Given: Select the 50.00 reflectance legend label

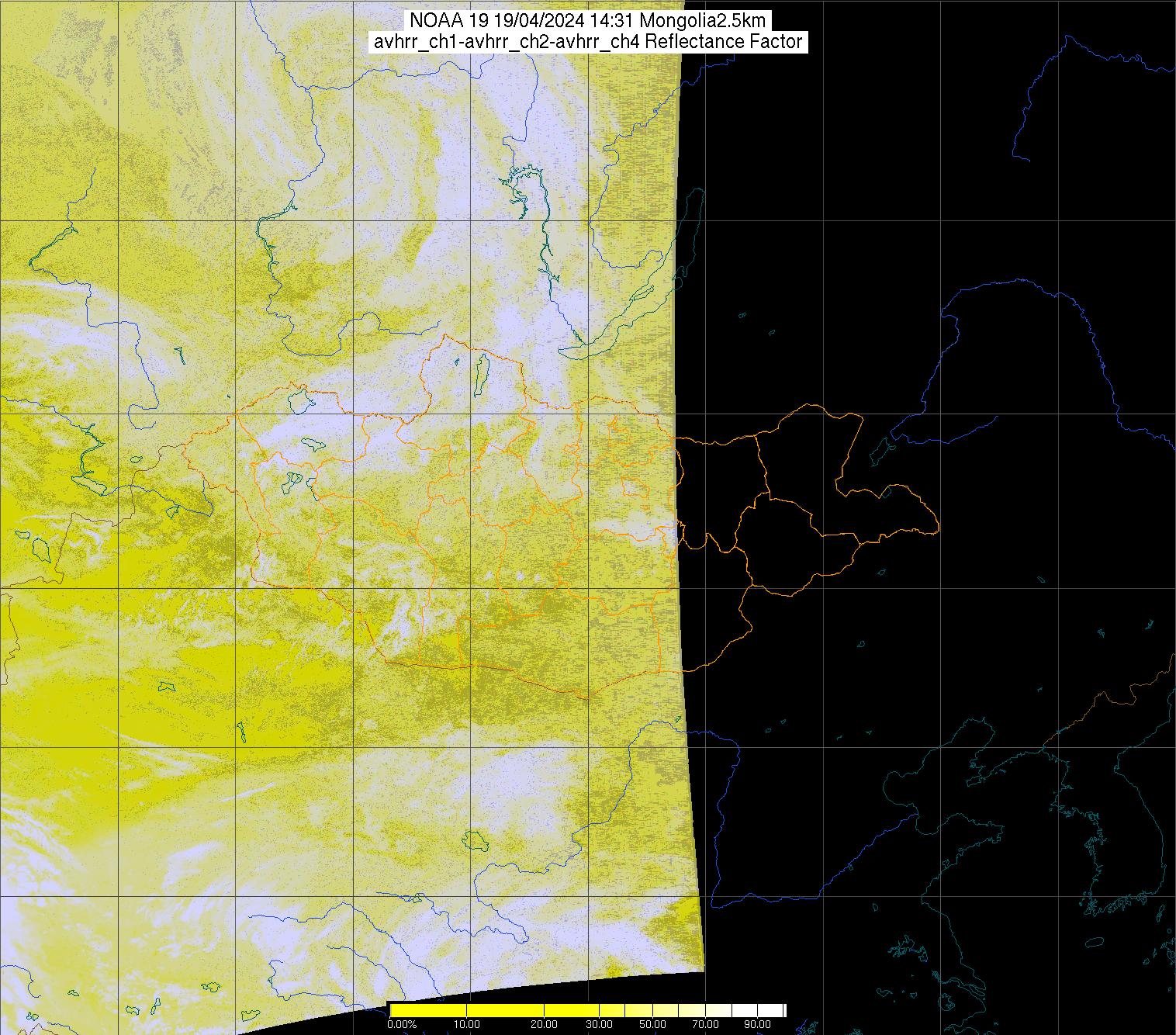Looking at the screenshot, I should (653, 1025).
